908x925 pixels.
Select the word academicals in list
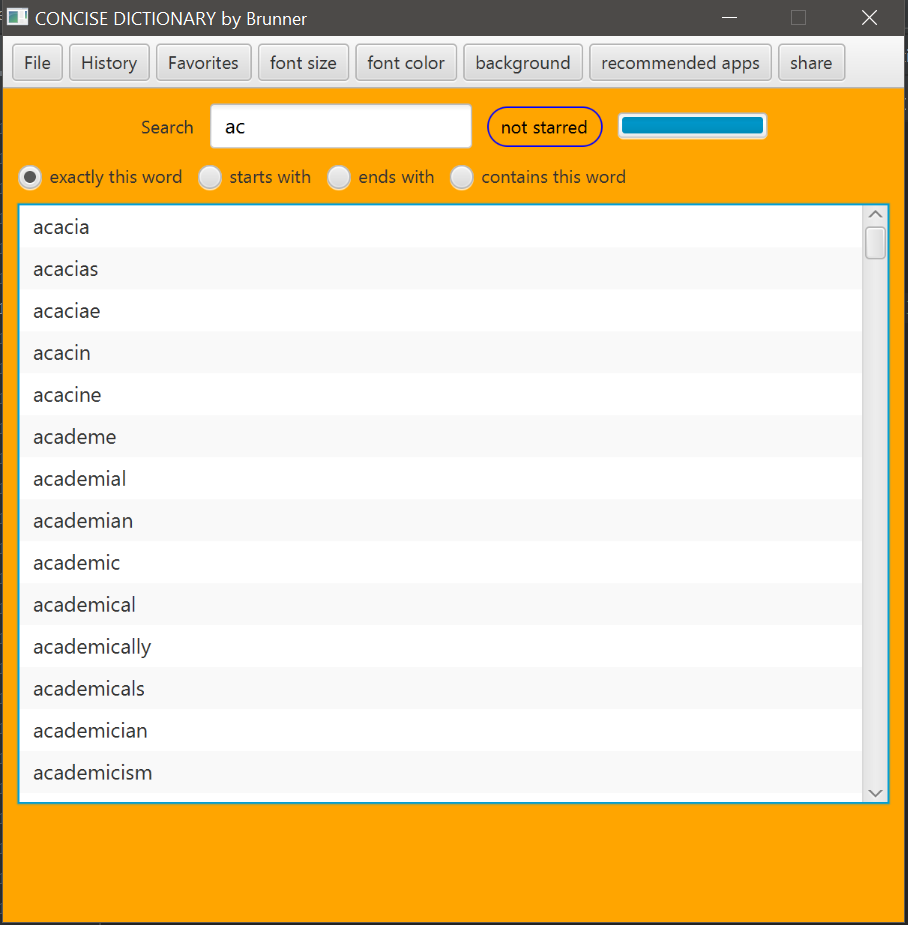441,688
